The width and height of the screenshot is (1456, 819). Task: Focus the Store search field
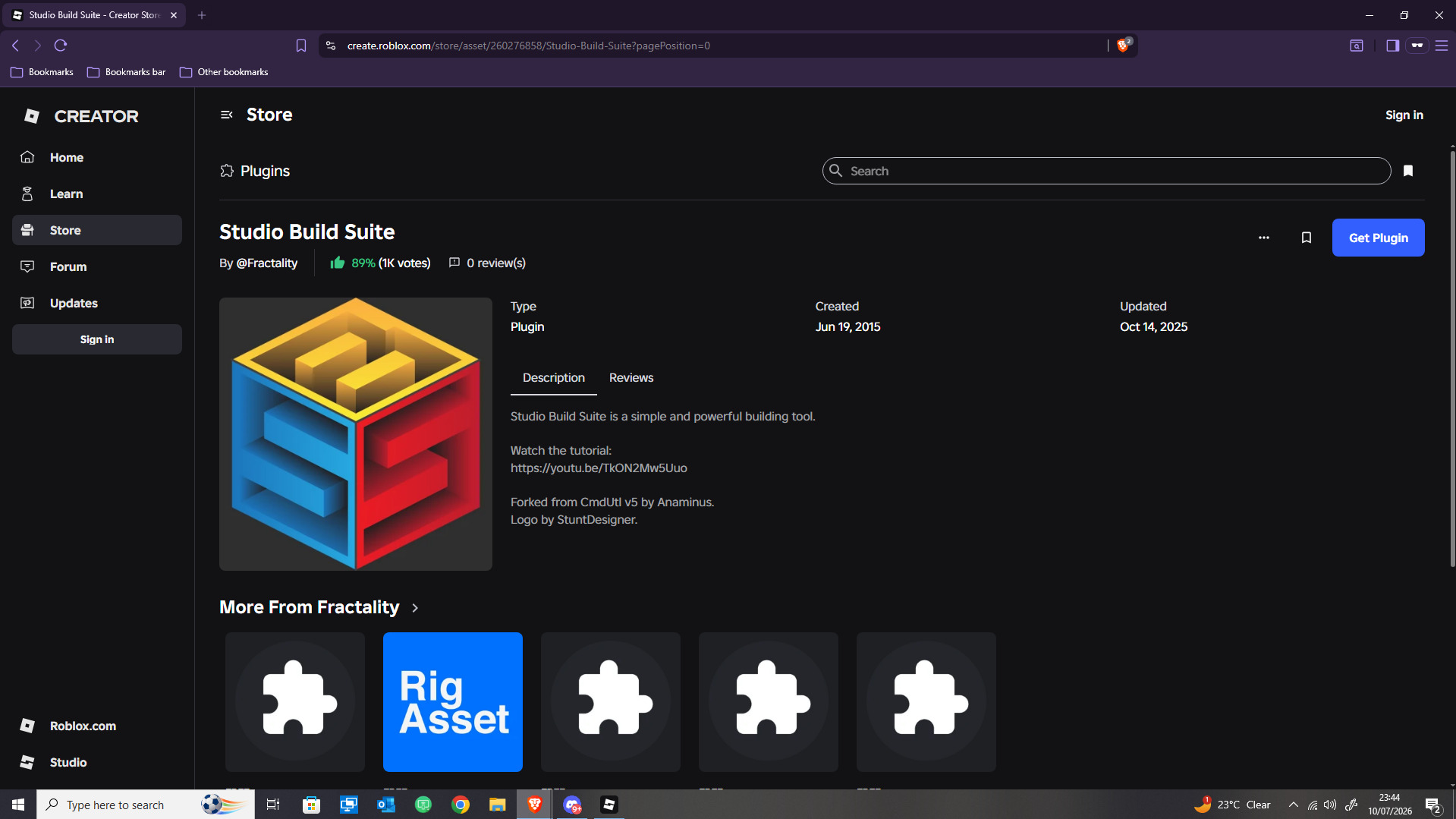1106,171
